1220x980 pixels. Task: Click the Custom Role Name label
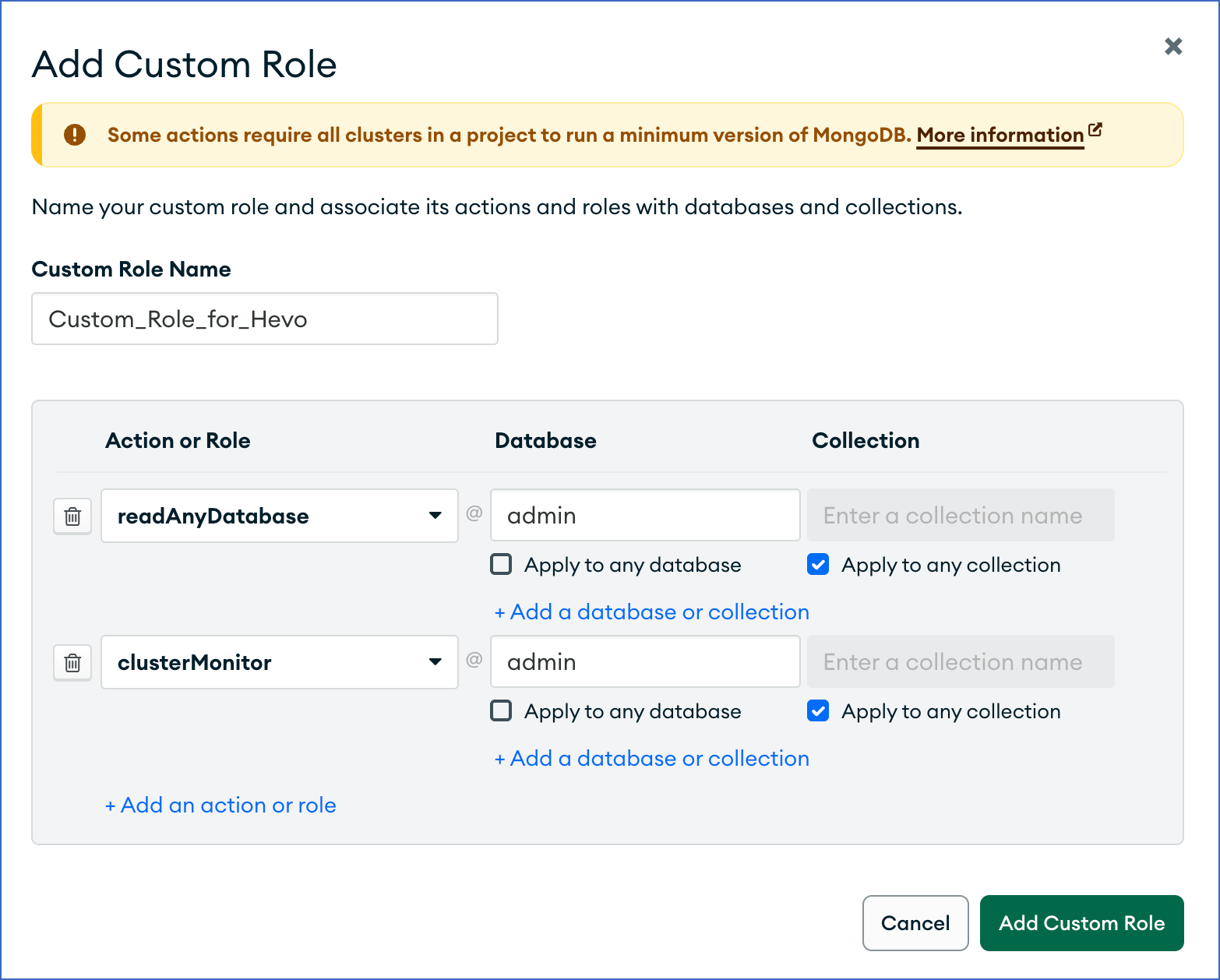tap(132, 270)
